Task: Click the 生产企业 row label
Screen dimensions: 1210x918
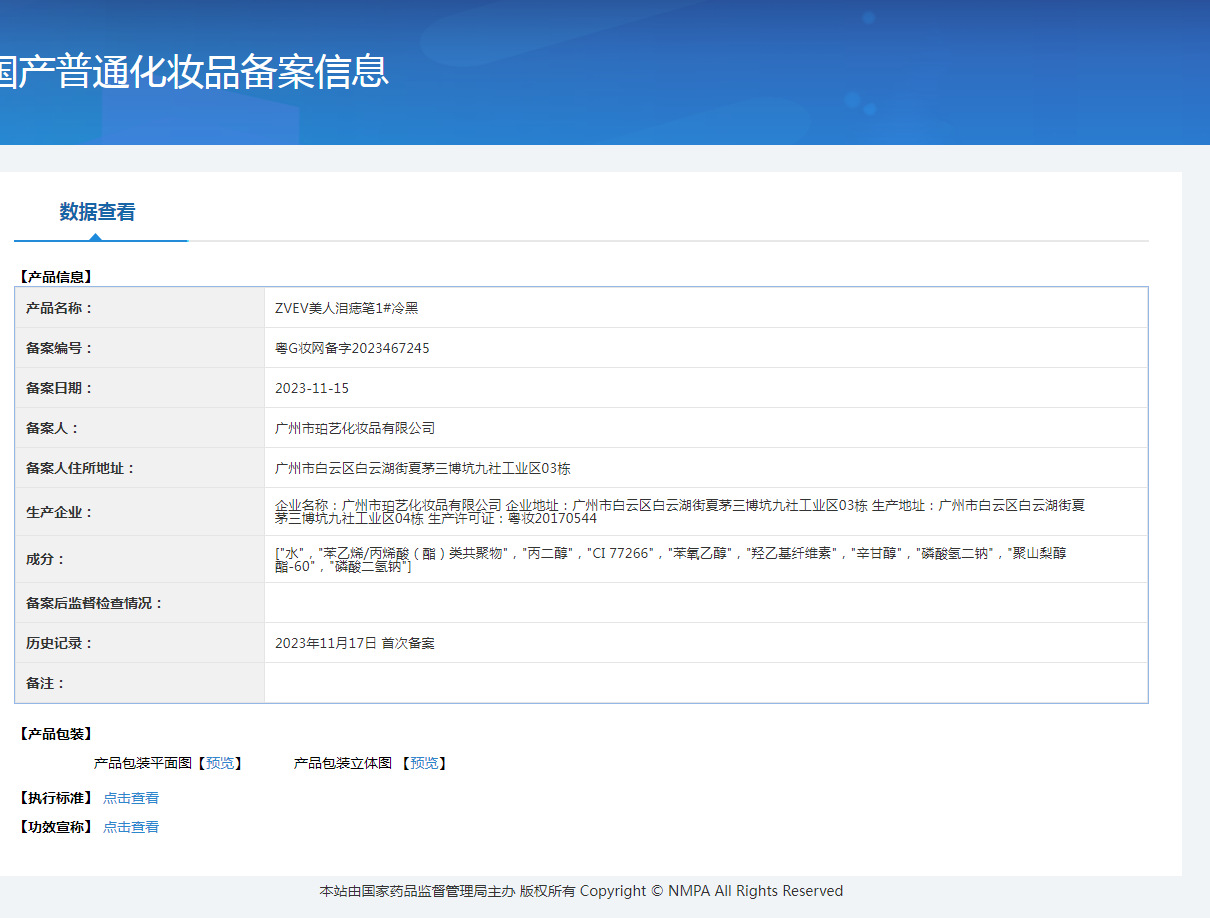Action: (x=59, y=512)
